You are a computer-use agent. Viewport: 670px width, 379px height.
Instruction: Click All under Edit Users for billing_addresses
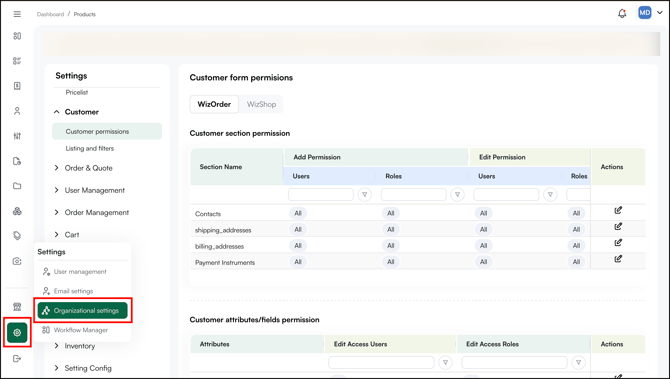[x=483, y=246]
